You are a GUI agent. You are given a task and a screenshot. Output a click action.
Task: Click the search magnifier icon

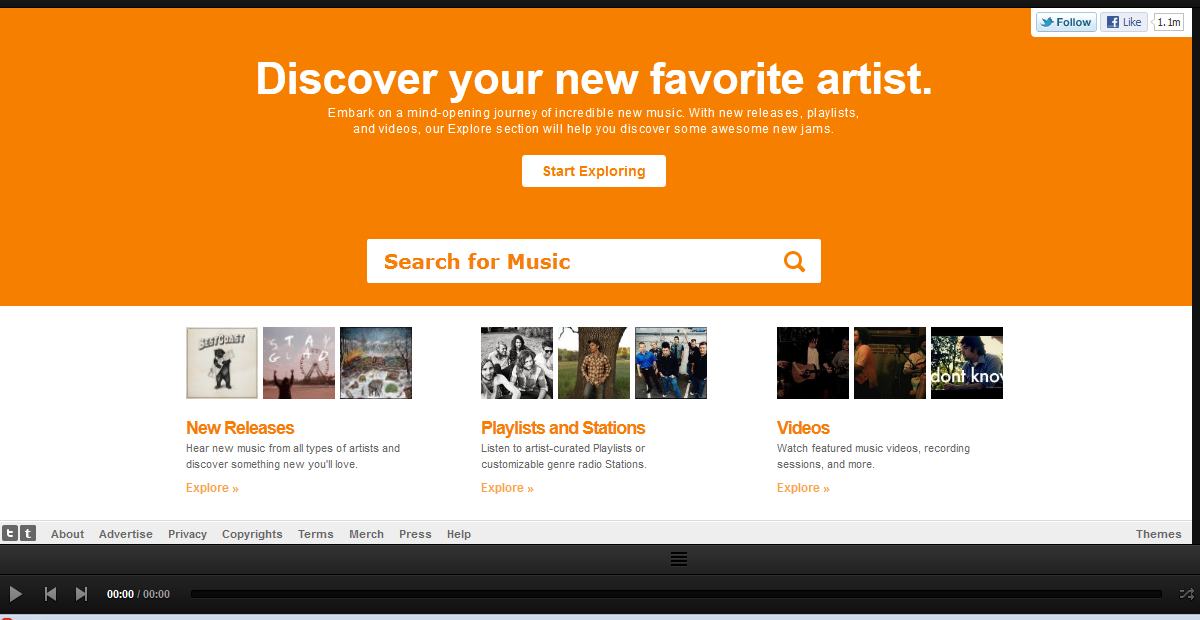coord(794,262)
